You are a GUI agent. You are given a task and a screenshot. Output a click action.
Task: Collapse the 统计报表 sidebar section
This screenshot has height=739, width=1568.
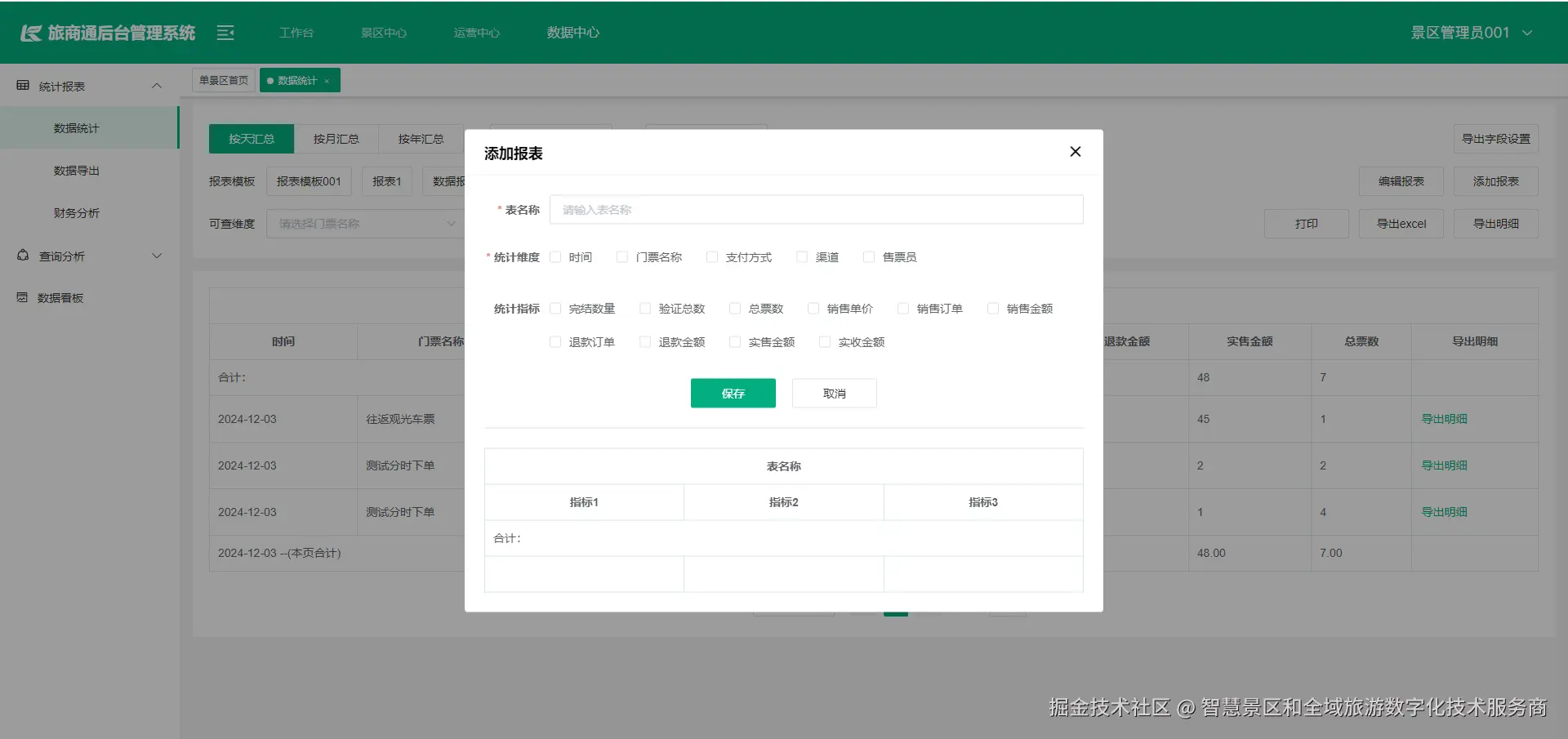pos(156,85)
